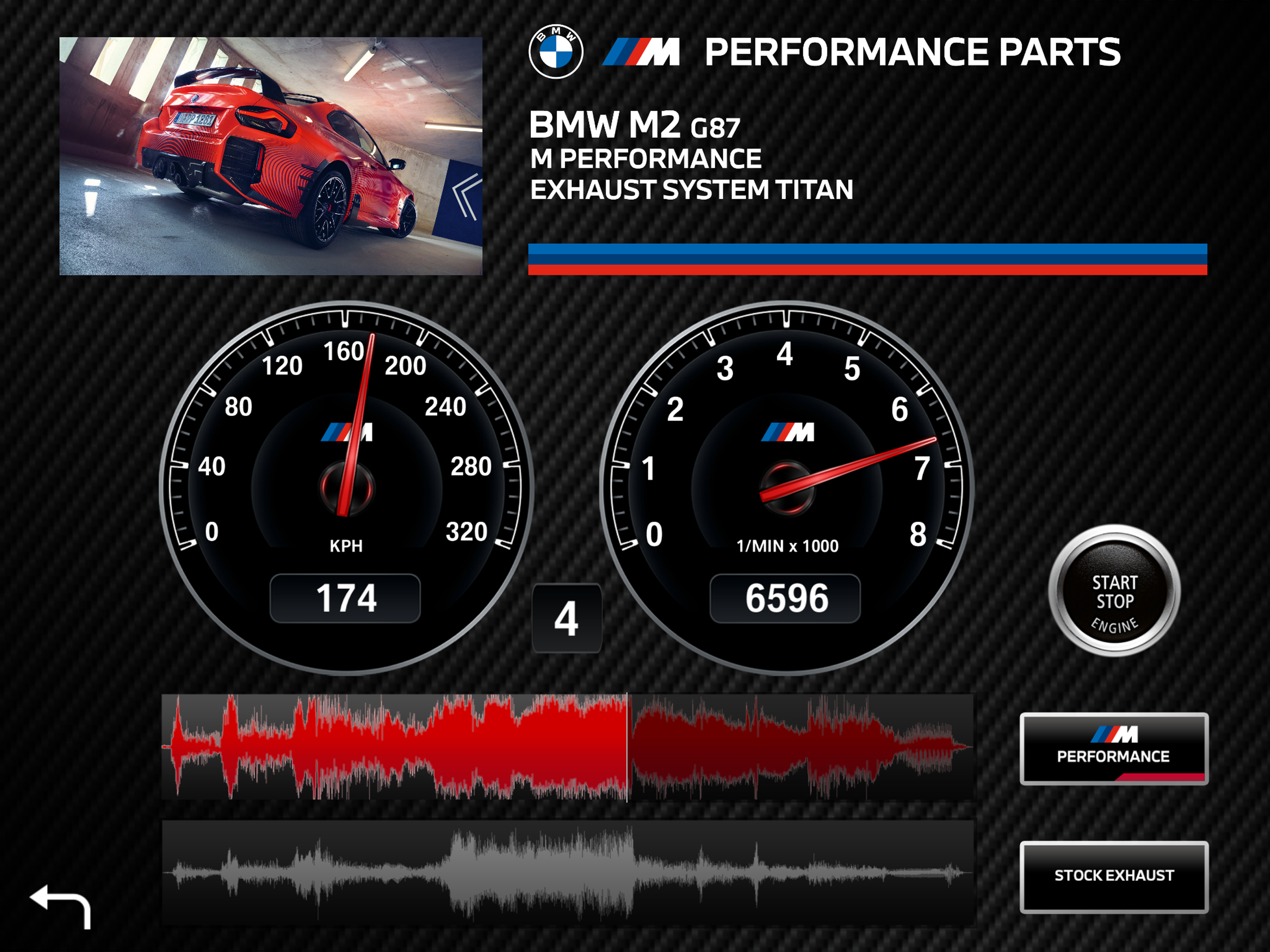
Task: Click the M badge inside the speedometer
Action: [347, 432]
